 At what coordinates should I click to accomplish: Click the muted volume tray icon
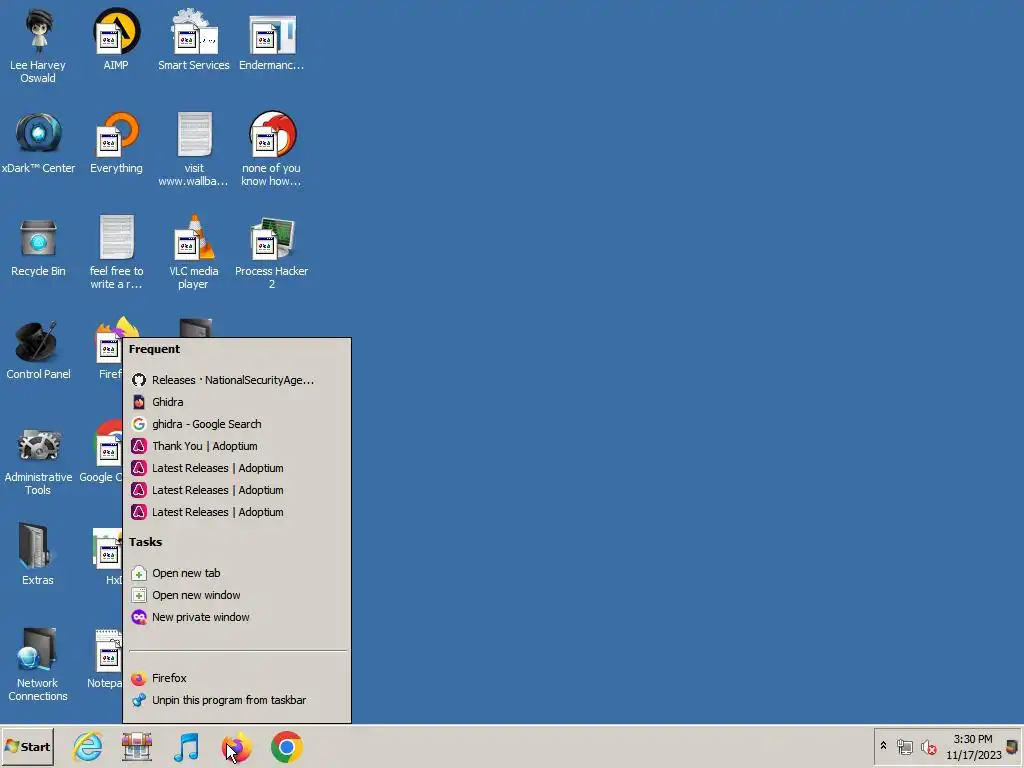pyautogui.click(x=929, y=746)
